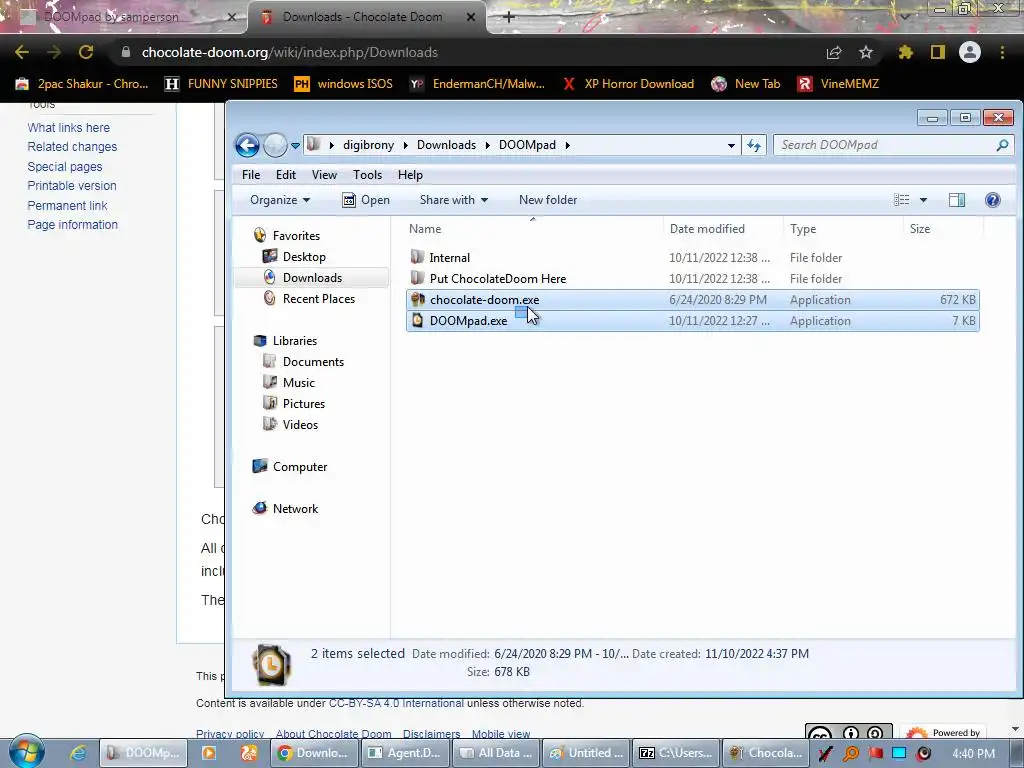Open view options dropdown arrow
This screenshot has width=1024, height=768.
click(923, 200)
